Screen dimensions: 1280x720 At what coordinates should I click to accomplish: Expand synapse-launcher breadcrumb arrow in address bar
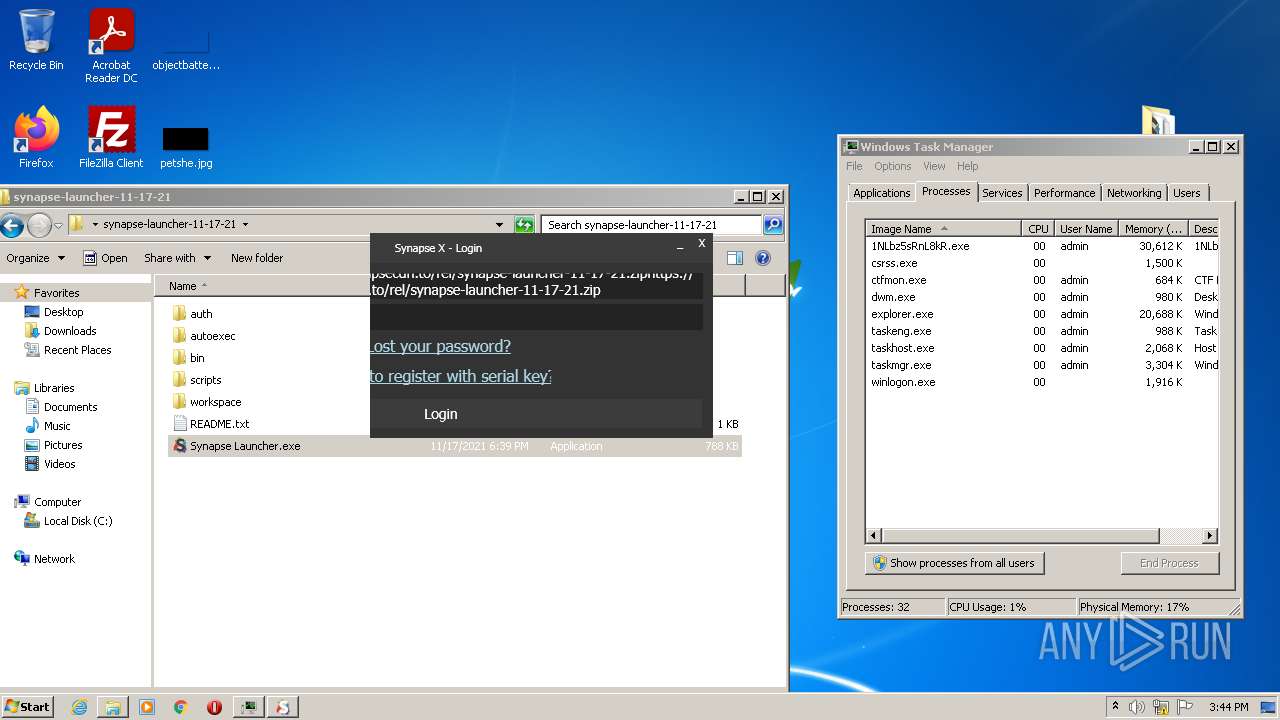coord(245,225)
